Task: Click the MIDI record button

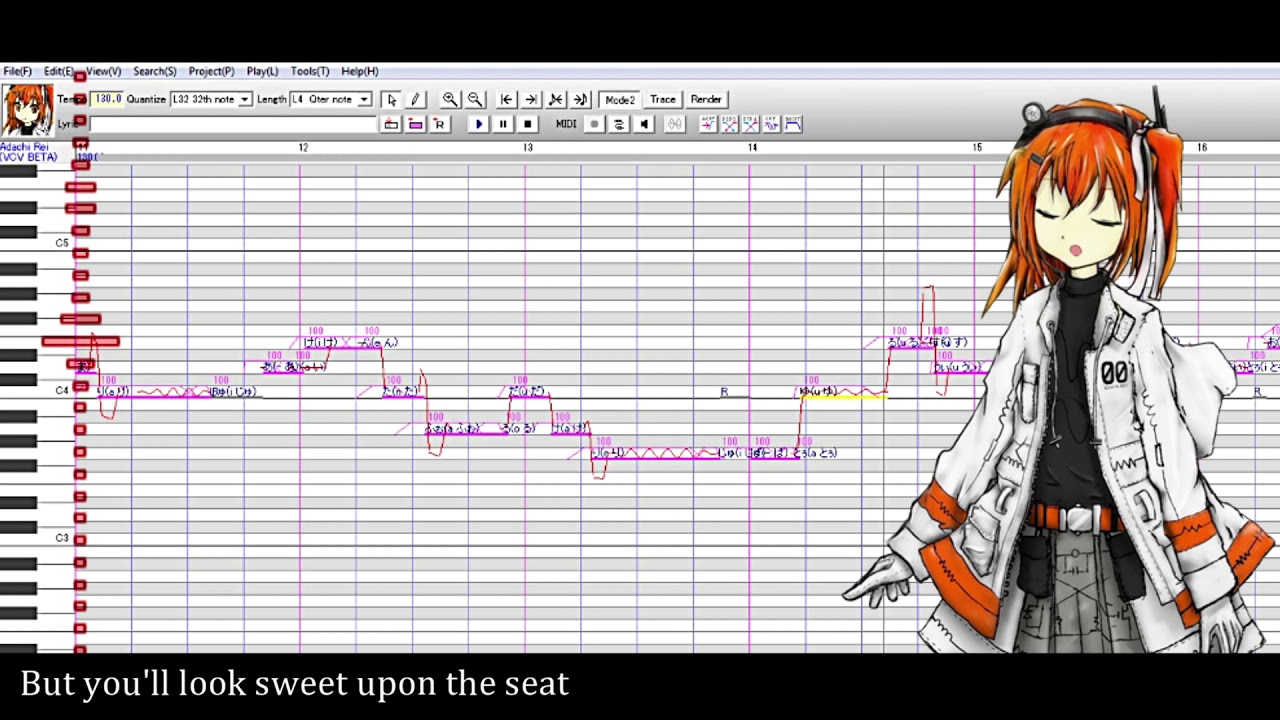Action: coord(594,124)
